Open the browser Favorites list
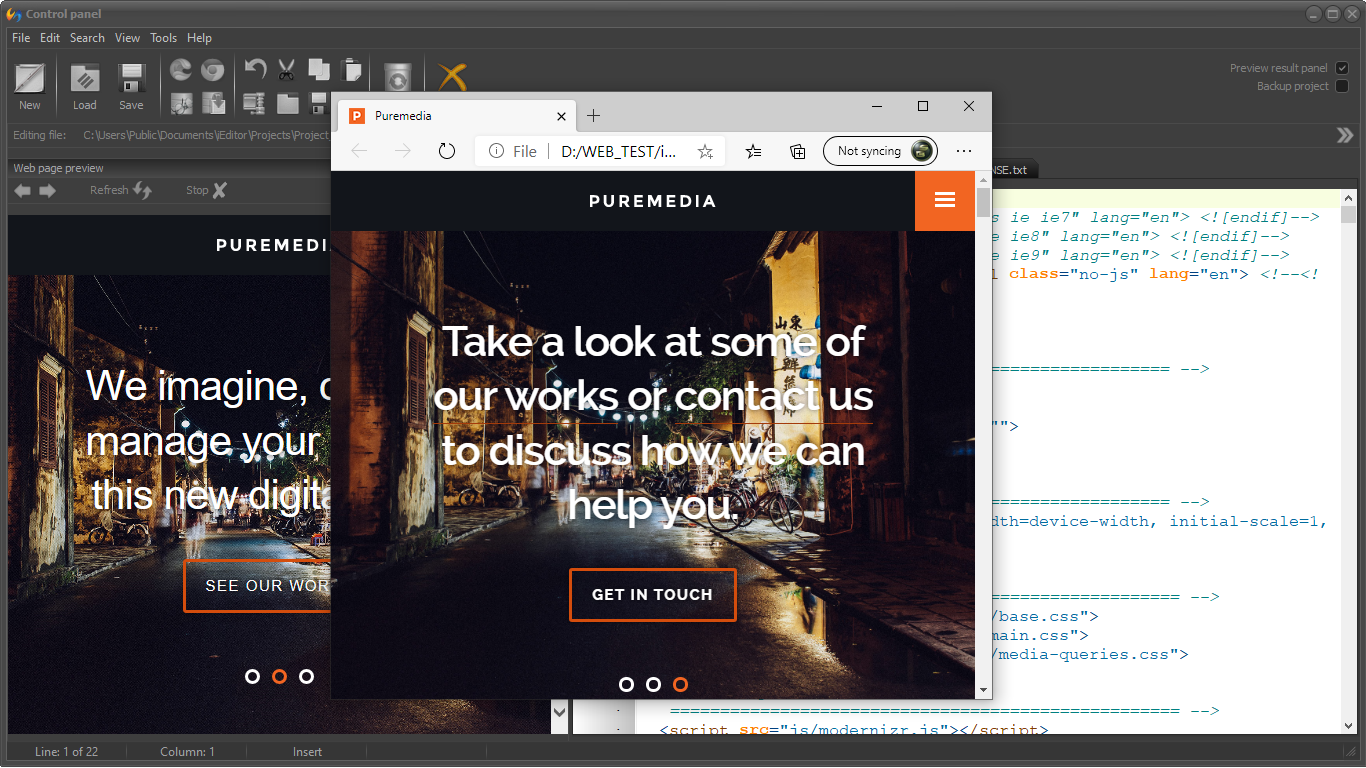This screenshot has width=1366, height=768. [754, 151]
